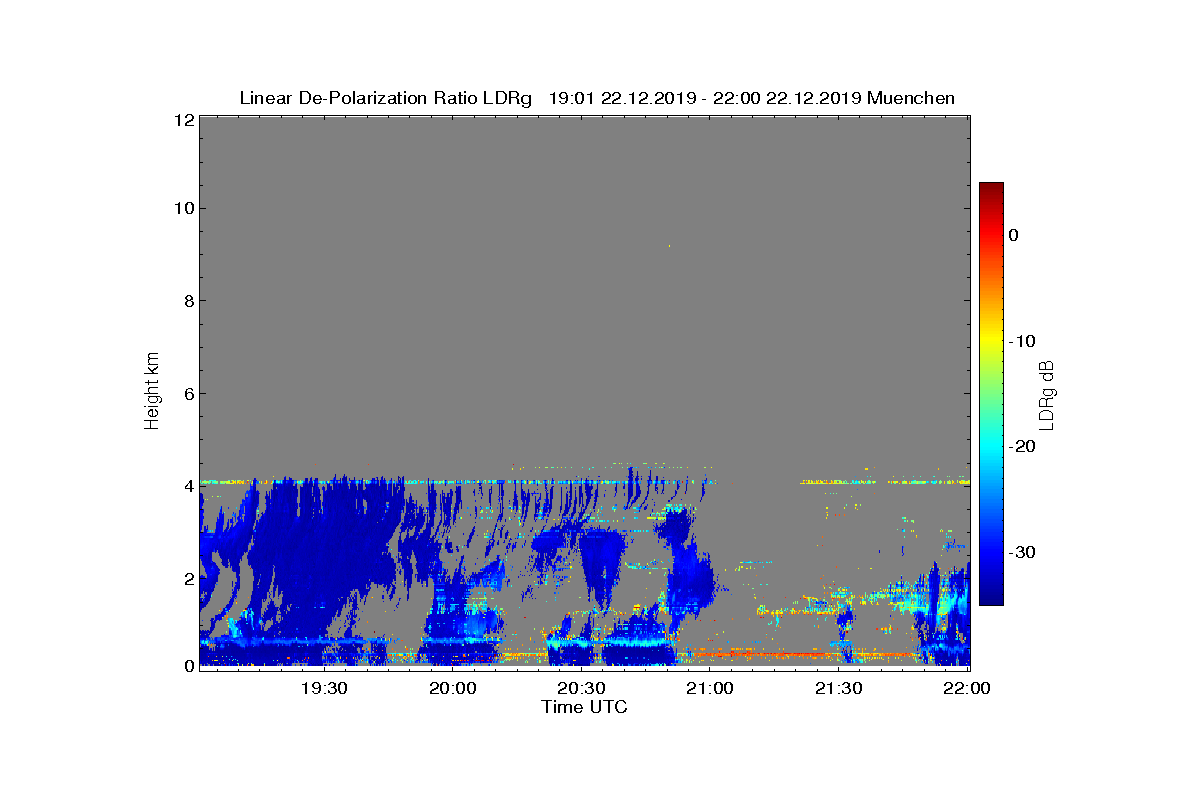1200x800 pixels.
Task: Click the height tick label 12
Action: 183,120
